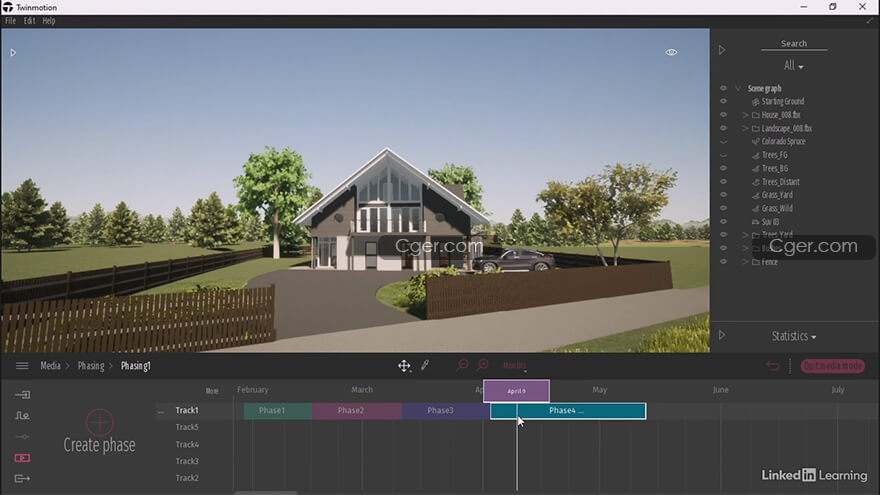Toggle visibility of Trees_Distant

(723, 182)
